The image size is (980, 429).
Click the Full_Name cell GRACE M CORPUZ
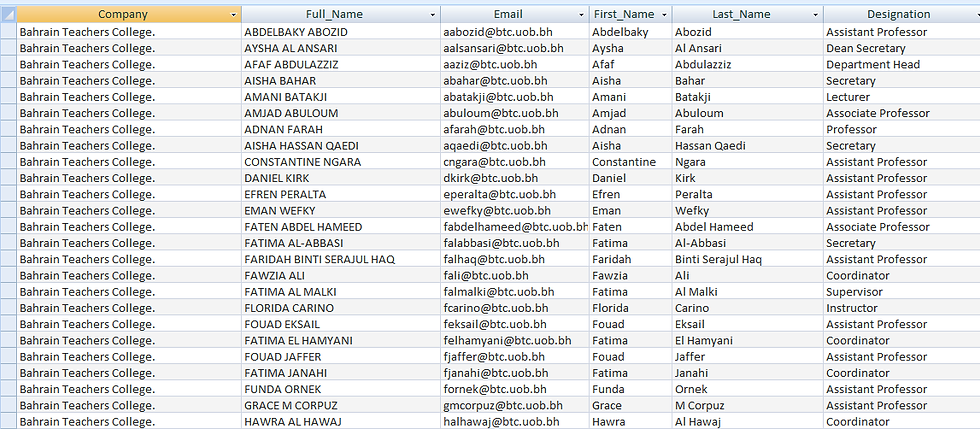[341, 406]
